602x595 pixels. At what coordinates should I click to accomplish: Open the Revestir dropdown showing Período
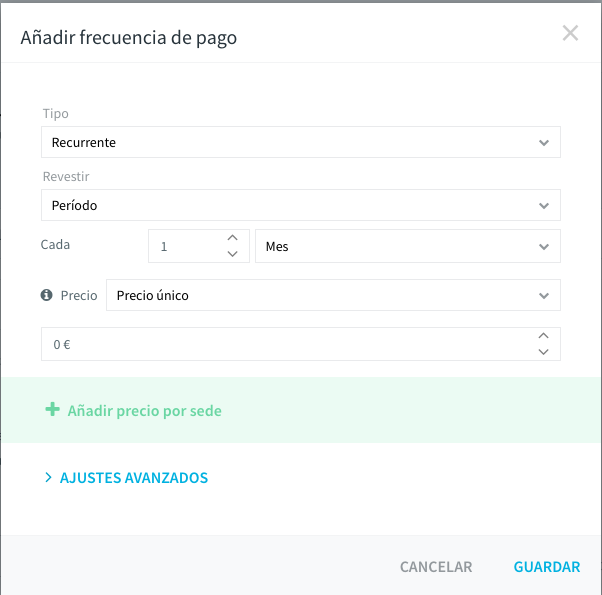301,205
